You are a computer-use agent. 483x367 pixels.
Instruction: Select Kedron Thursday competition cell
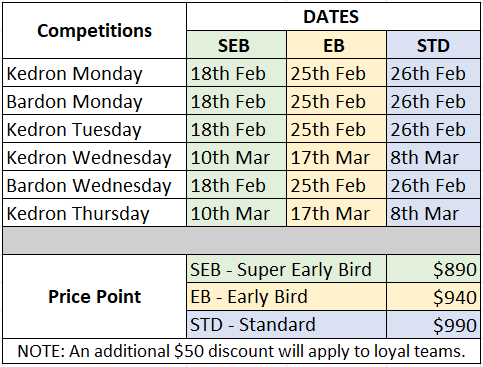coord(95,213)
